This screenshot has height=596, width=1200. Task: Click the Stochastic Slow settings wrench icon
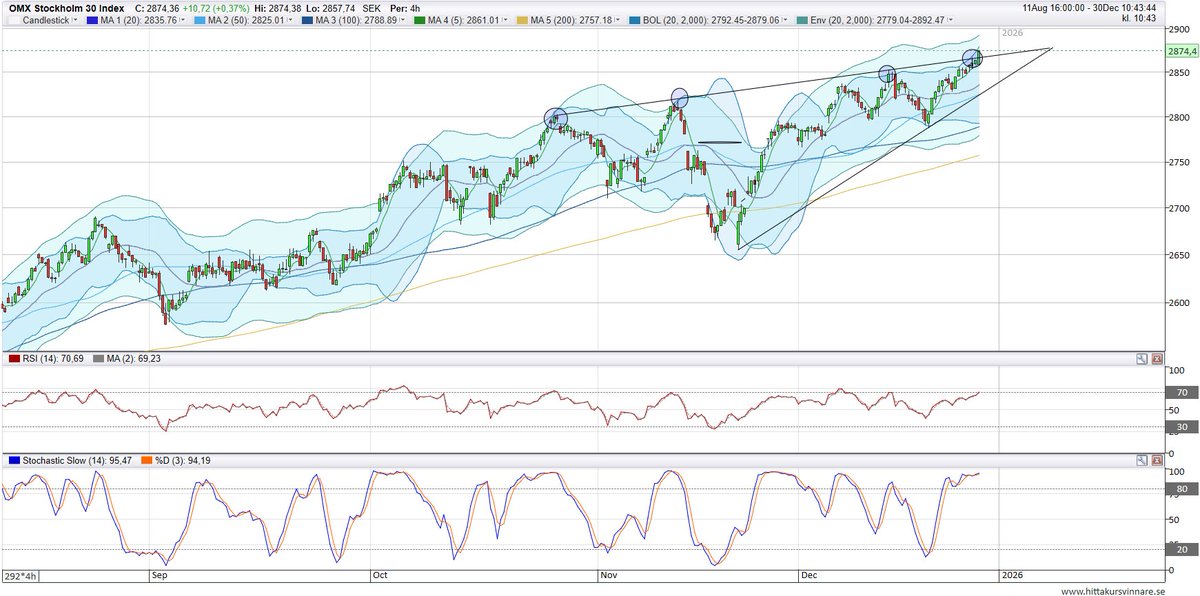coord(1141,459)
